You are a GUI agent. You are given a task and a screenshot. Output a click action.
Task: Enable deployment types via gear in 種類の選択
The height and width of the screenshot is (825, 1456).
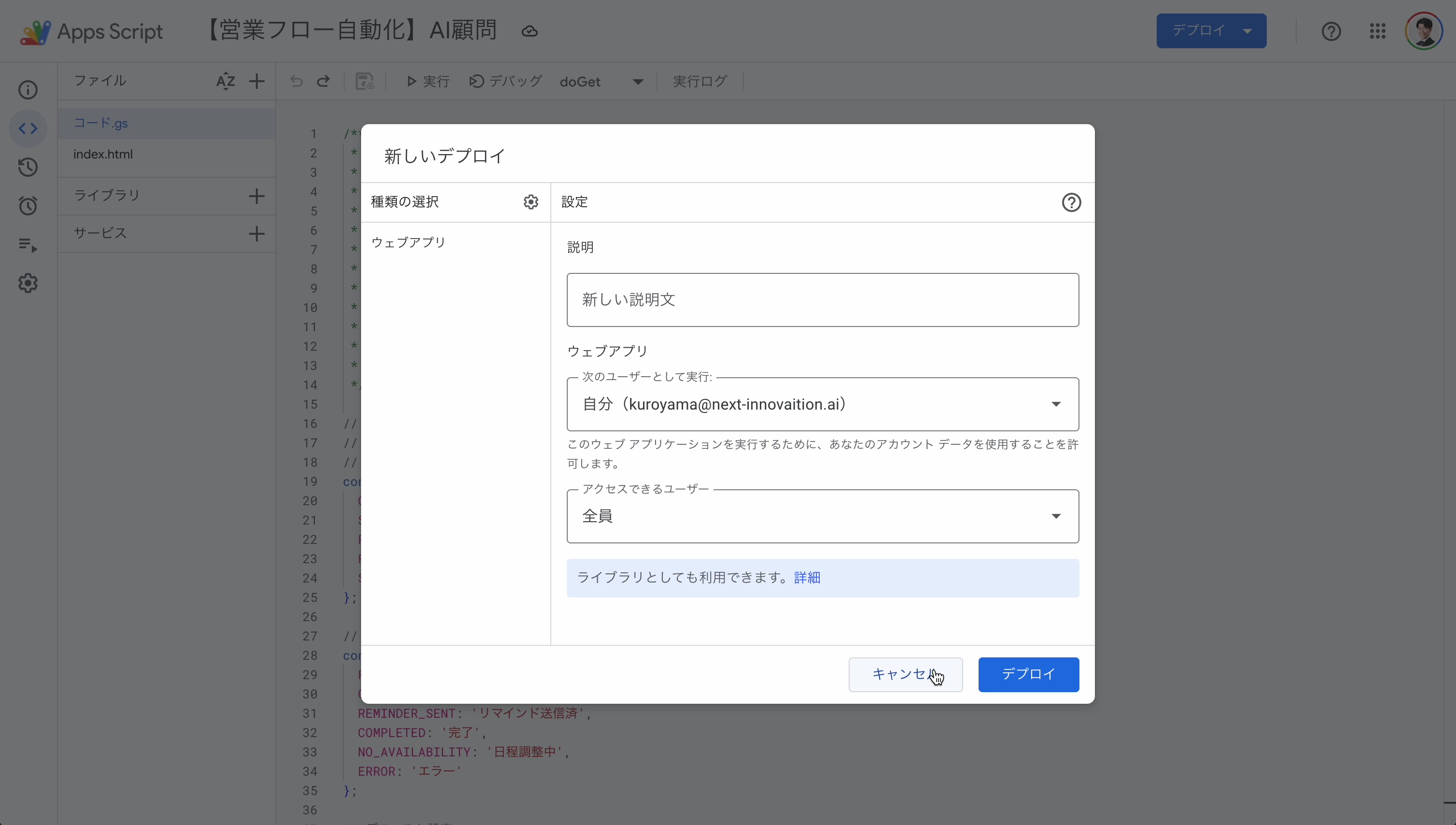pos(531,202)
